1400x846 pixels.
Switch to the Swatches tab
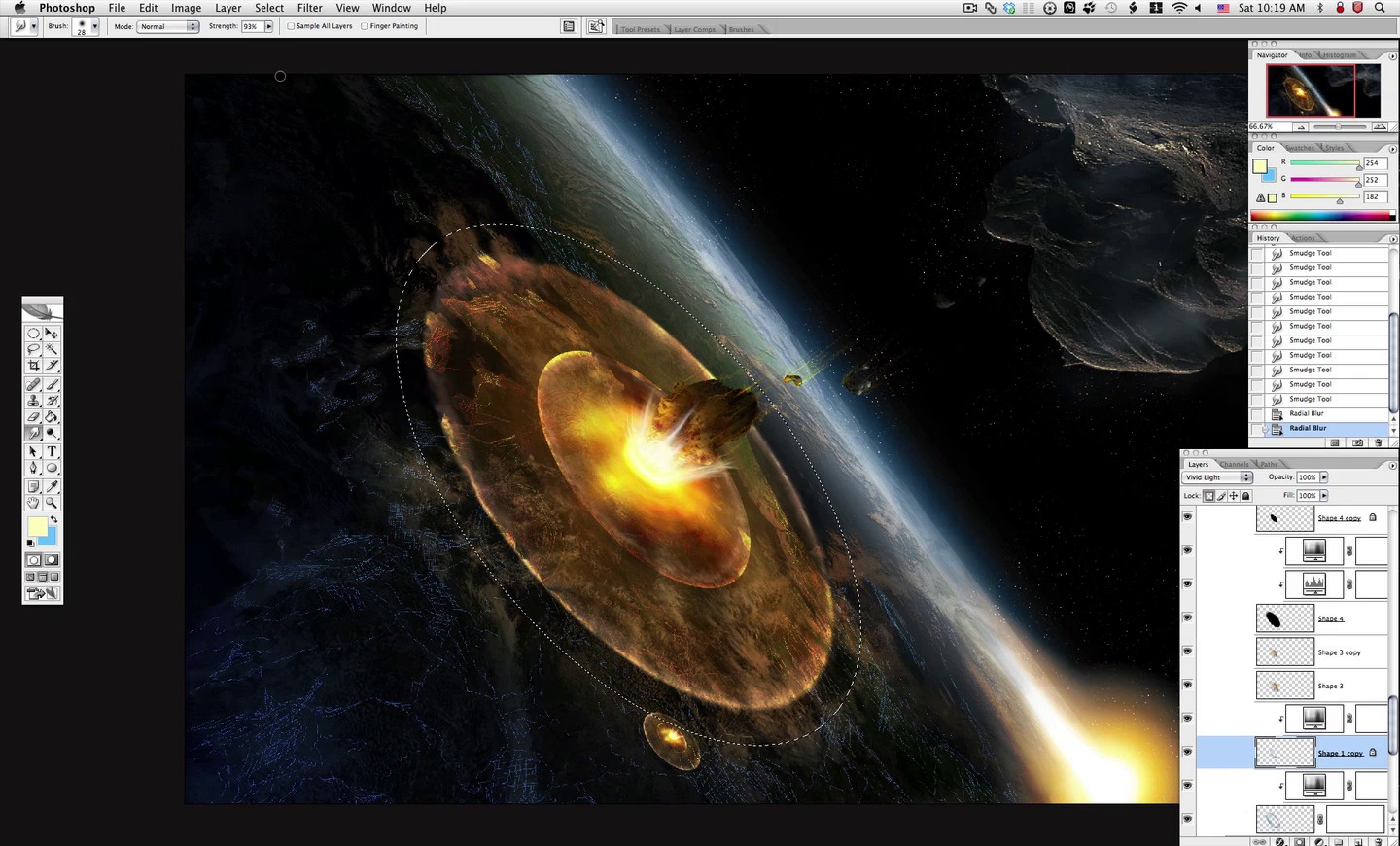(x=1301, y=148)
